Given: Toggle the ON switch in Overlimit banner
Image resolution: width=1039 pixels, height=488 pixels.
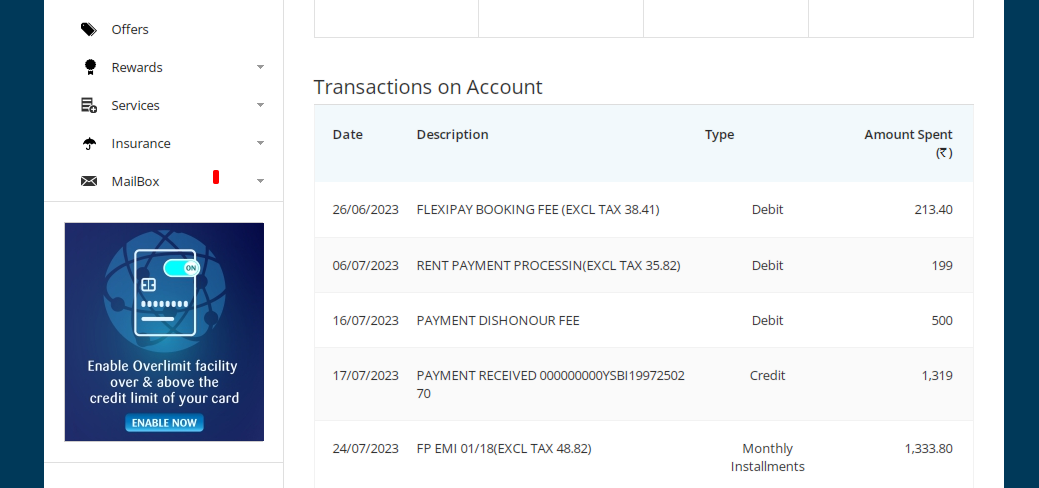Looking at the screenshot, I should [181, 267].
